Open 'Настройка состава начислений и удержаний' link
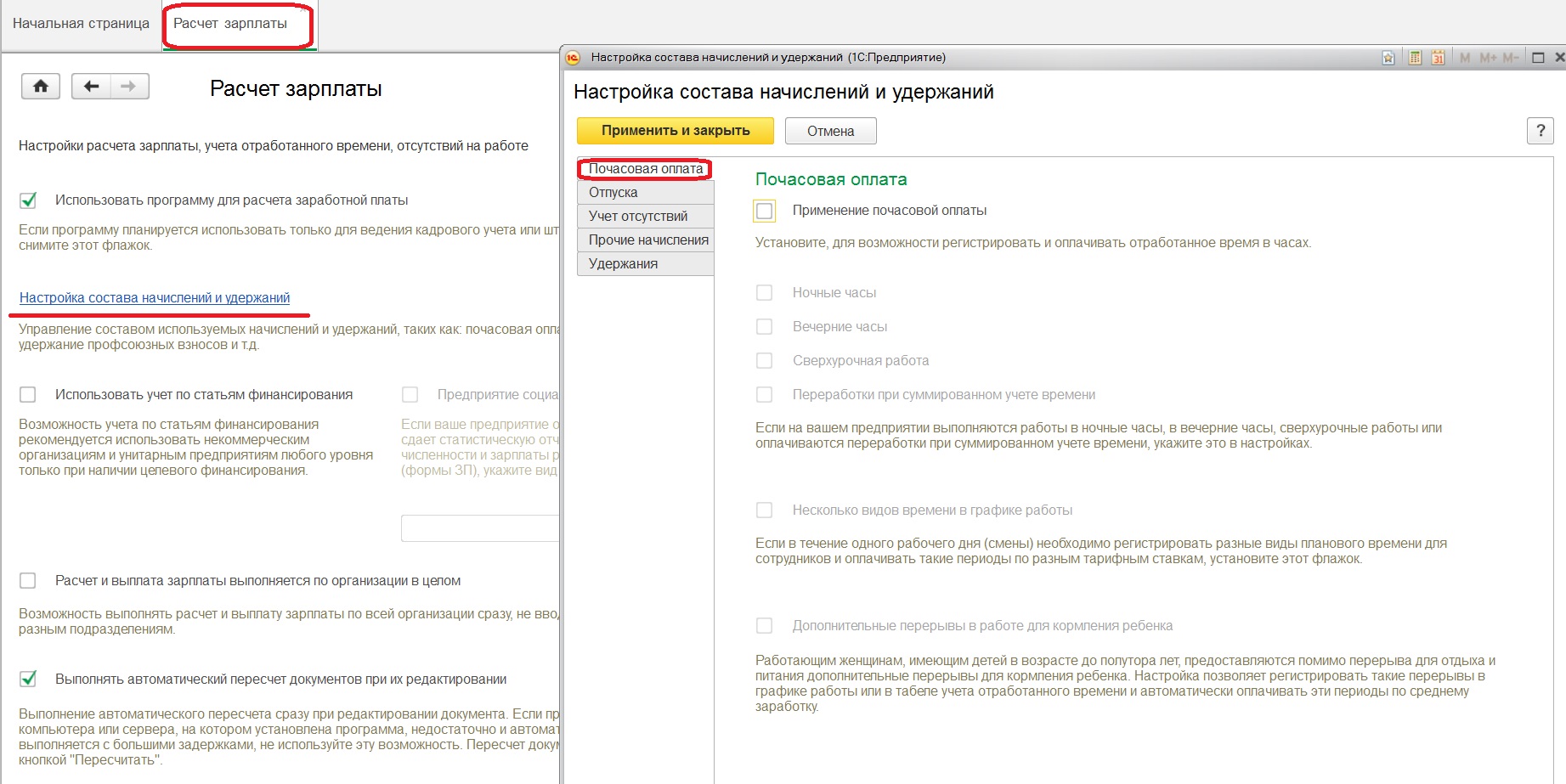This screenshot has height=784, width=1566. tap(155, 298)
